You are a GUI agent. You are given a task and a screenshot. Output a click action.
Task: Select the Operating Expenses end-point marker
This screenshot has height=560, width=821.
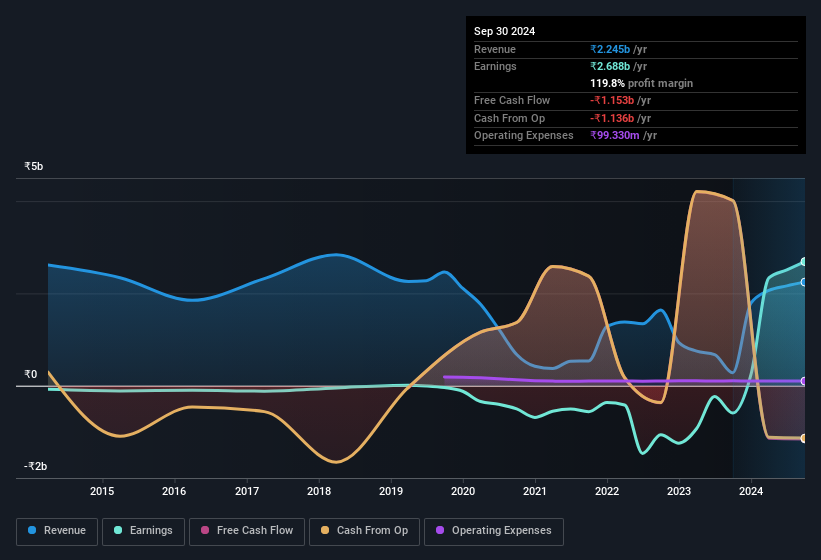804,381
